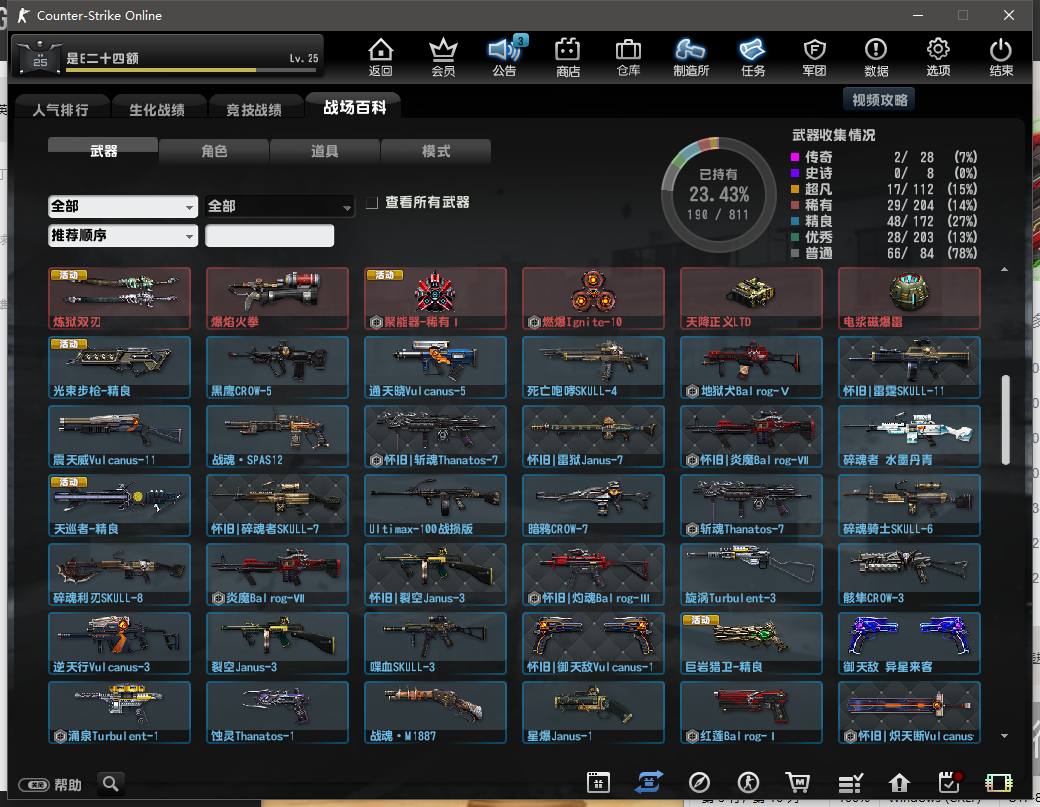1040x807 pixels.
Task: Open the 仓库 inventory icon
Action: click(628, 56)
